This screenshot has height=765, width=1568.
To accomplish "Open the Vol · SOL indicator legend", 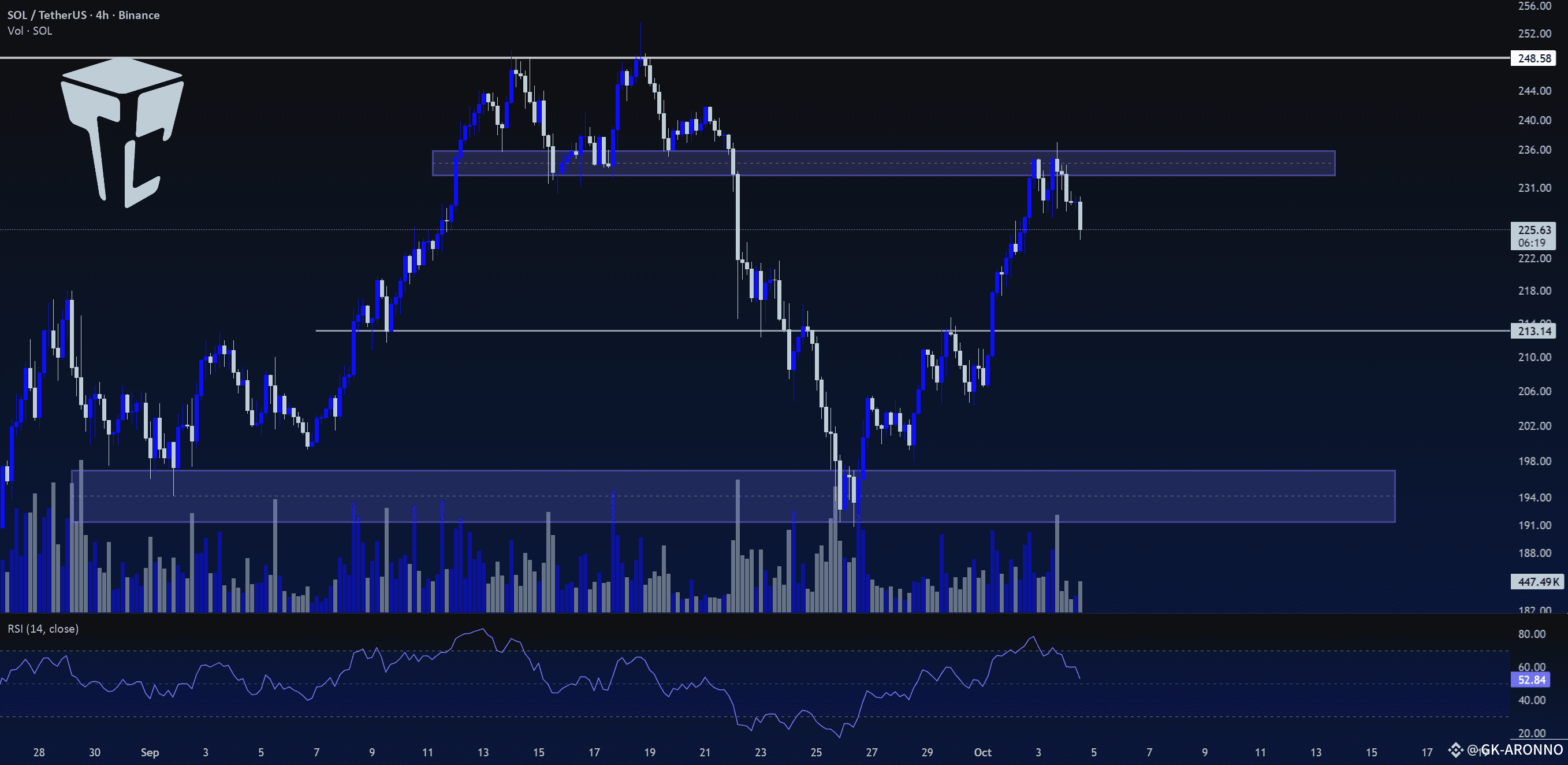I will click(x=30, y=31).
